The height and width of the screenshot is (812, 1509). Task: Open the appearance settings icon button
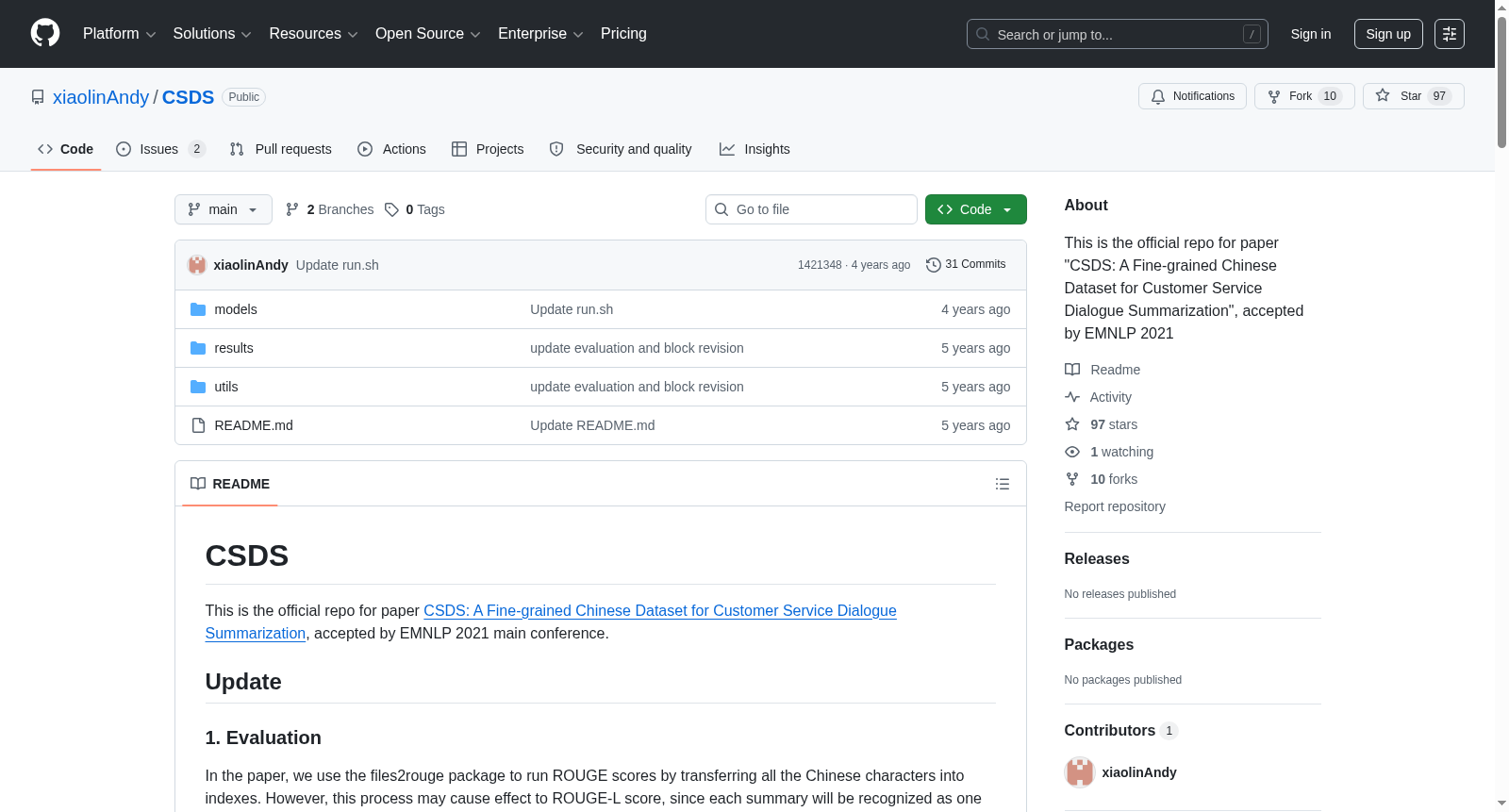click(1450, 34)
